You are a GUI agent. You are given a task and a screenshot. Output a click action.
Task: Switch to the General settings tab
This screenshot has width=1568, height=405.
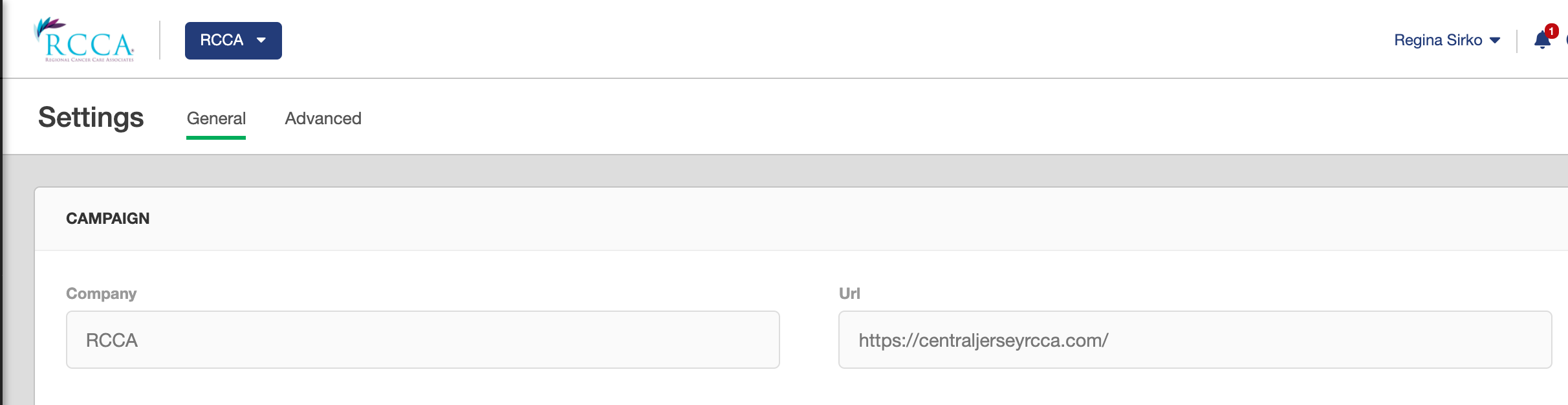pyautogui.click(x=216, y=118)
